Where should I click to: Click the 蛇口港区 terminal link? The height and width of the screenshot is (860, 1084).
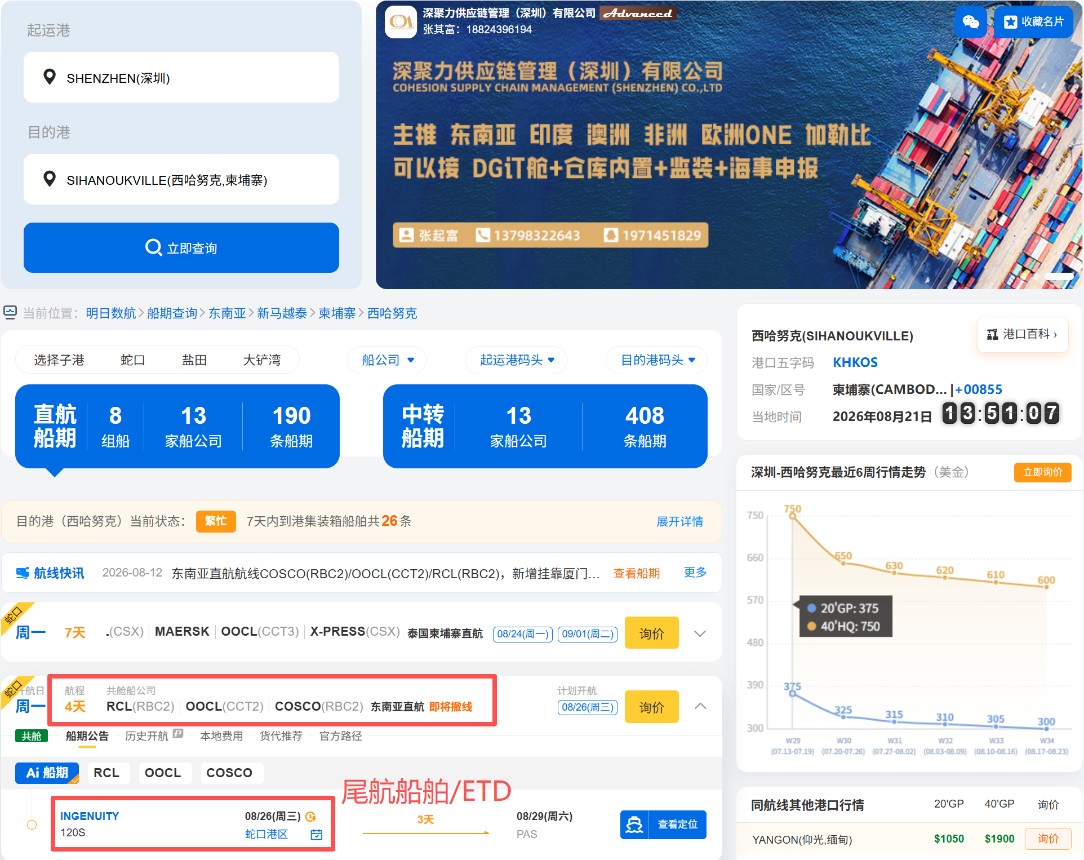pos(266,834)
